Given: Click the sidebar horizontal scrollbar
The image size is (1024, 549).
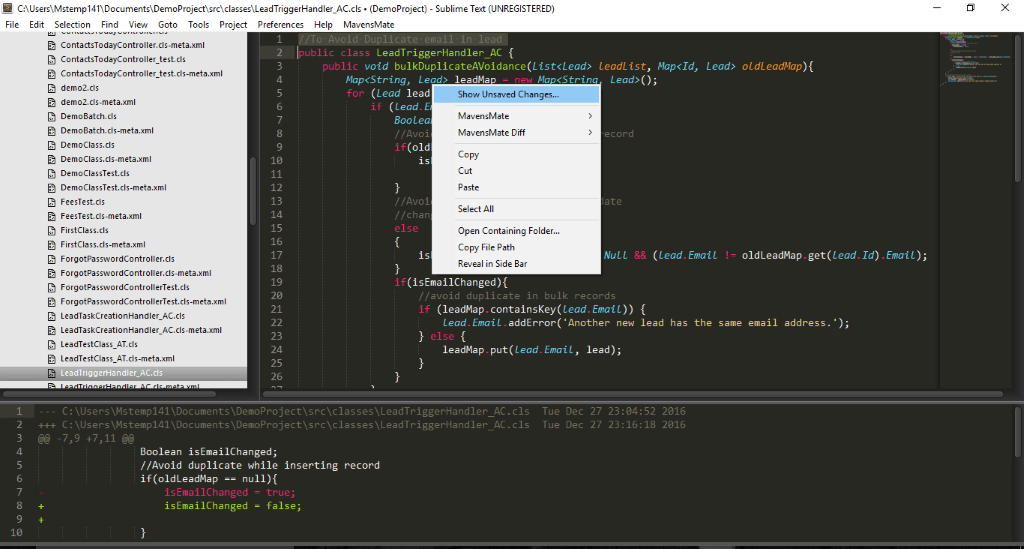Looking at the screenshot, I should coord(109,394).
